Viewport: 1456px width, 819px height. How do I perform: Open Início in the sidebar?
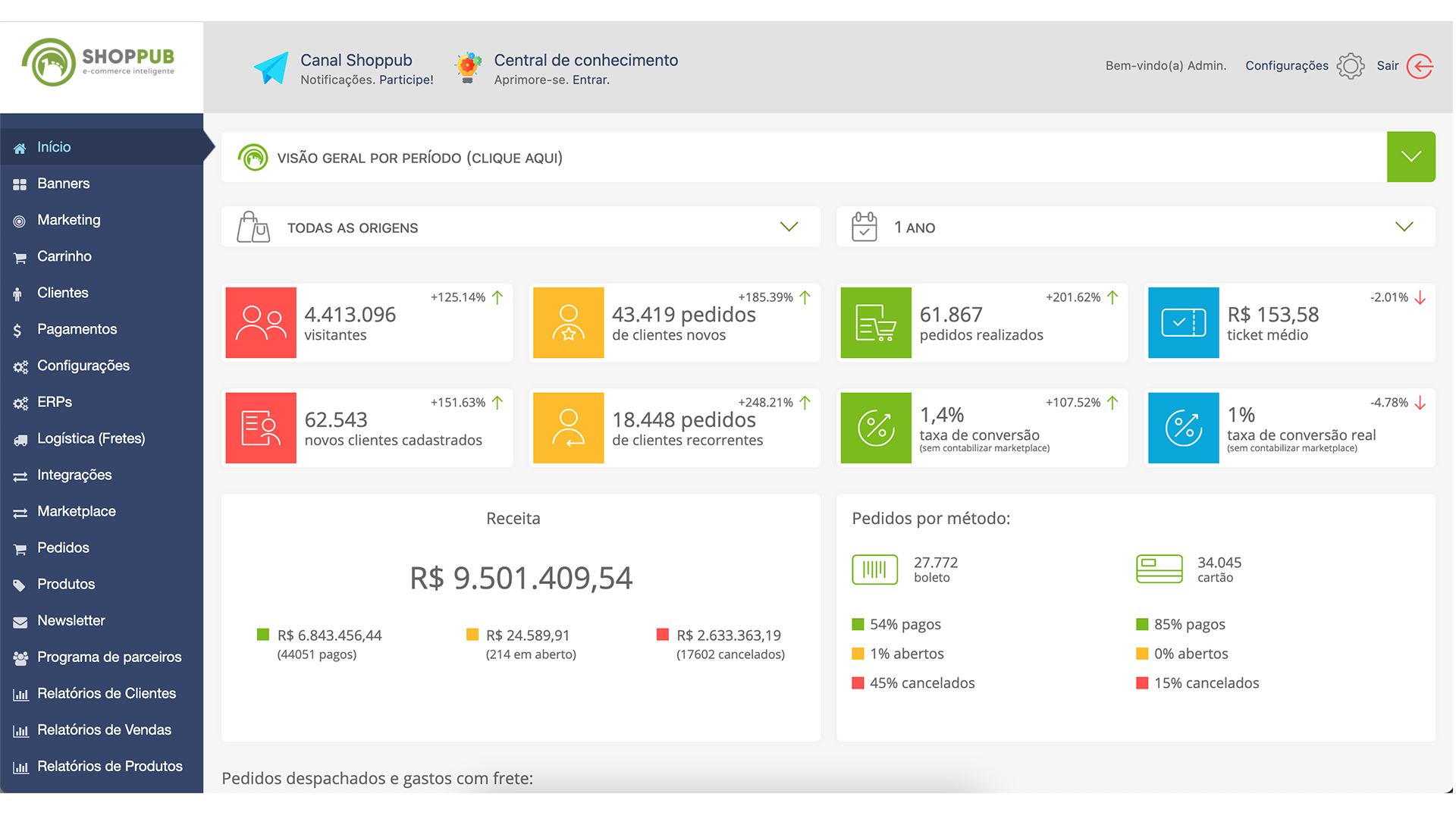pyautogui.click(x=102, y=147)
